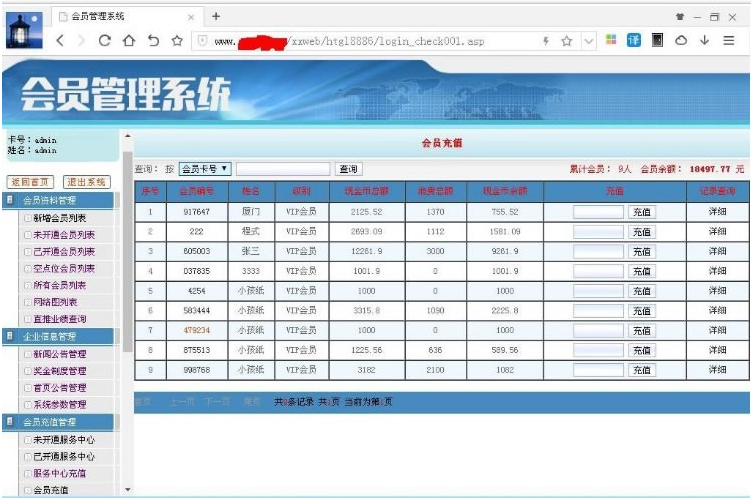Open 奖金制度管理 in the sidebar
This screenshot has width=752, height=498.
[59, 371]
